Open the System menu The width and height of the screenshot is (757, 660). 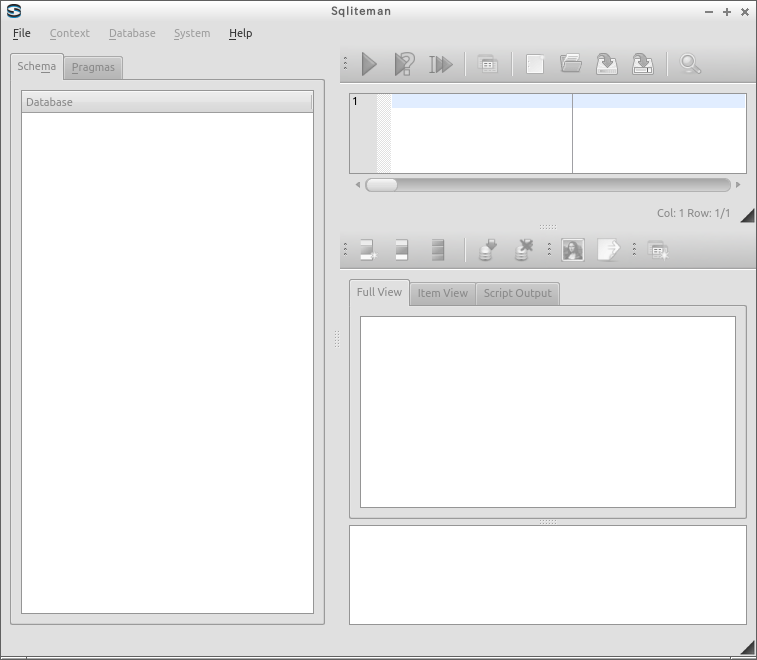[x=192, y=33]
